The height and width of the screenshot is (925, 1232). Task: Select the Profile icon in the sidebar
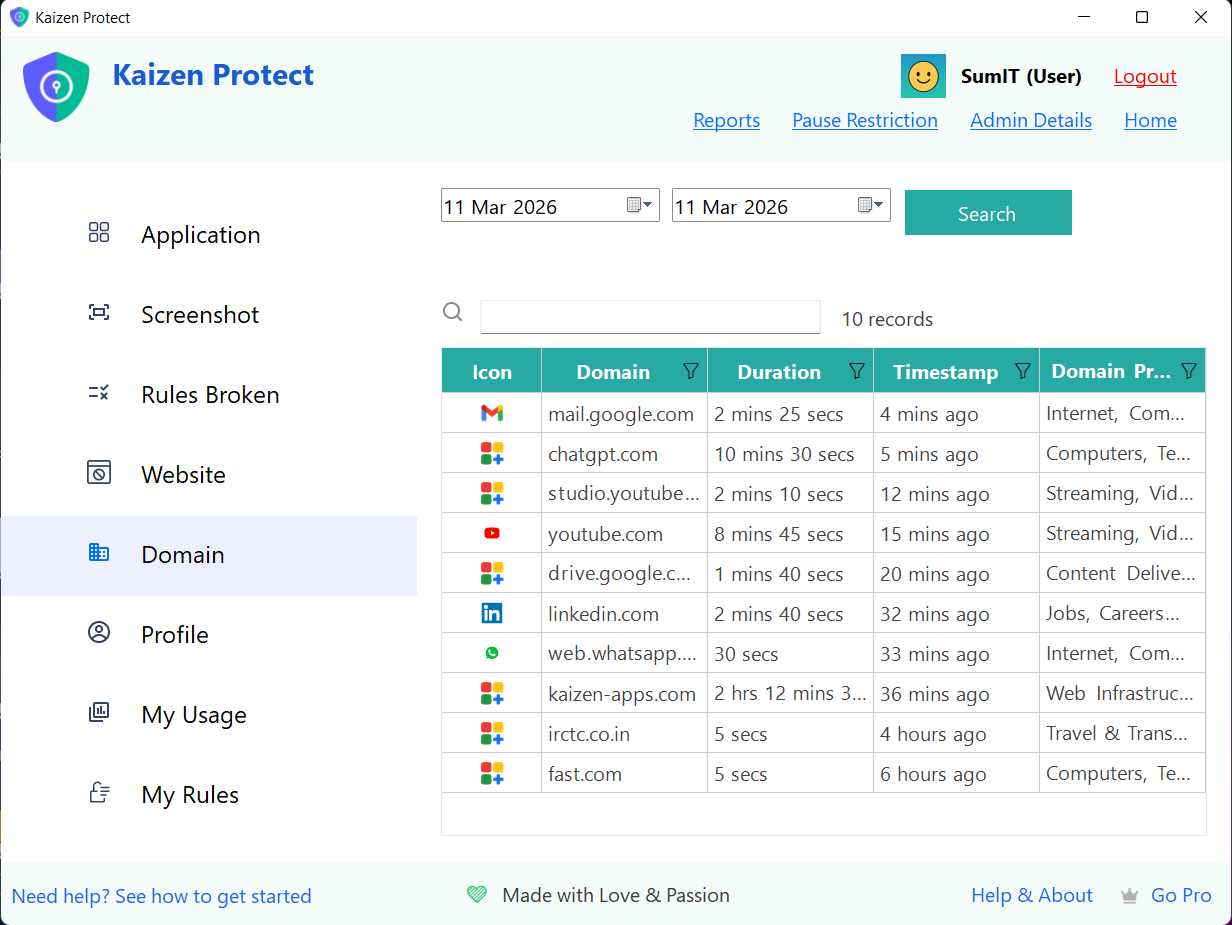coord(98,632)
